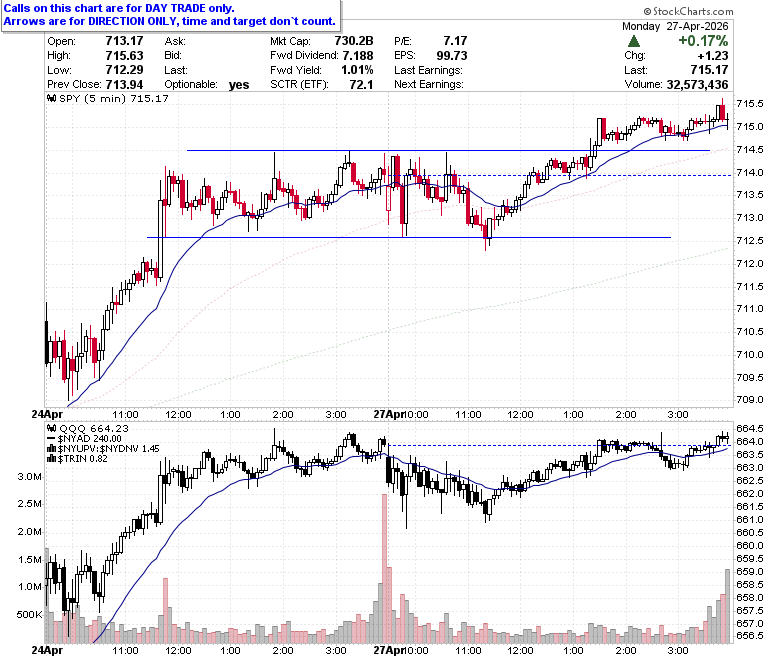The image size is (780, 659).
Task: Click the candlestick icon beside SPY label
Action: [52, 98]
